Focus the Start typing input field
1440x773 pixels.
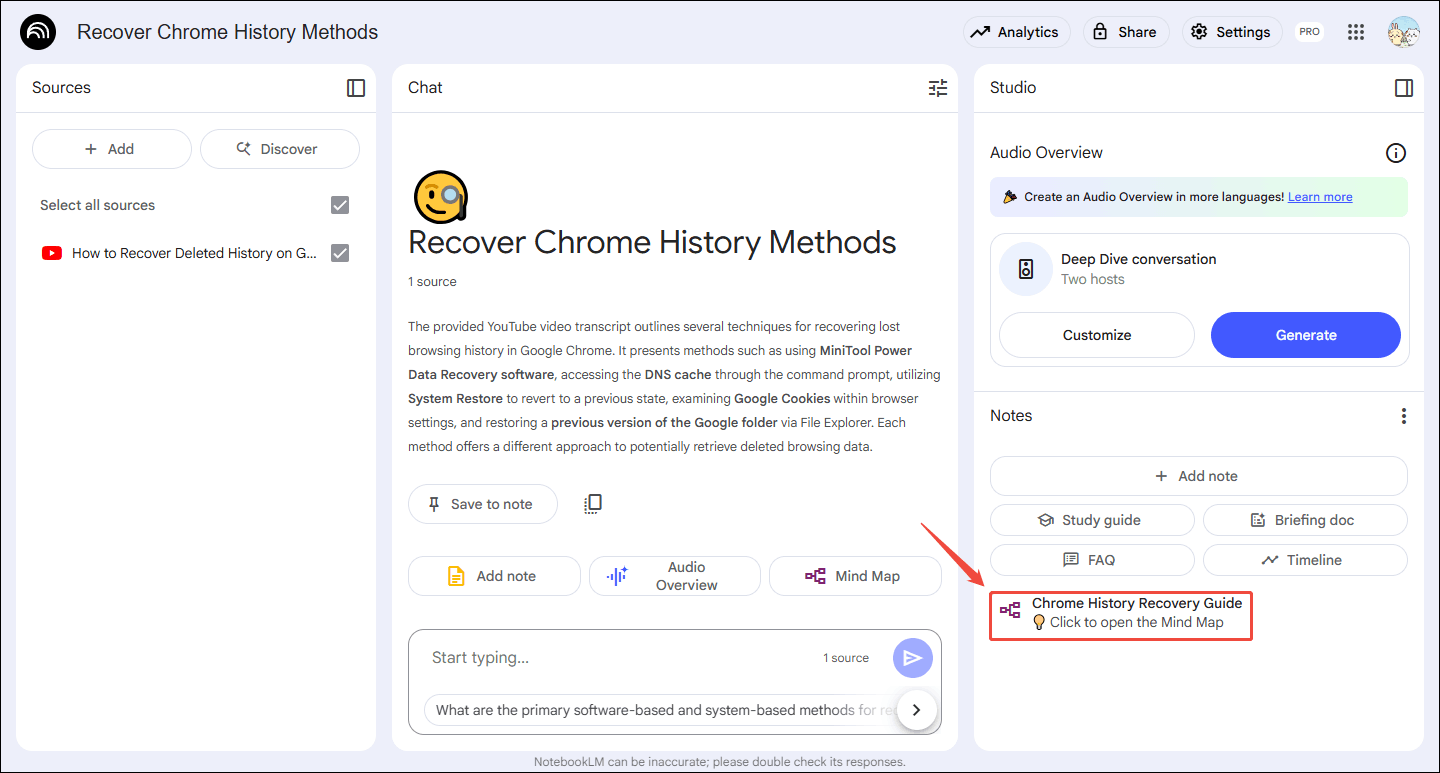point(620,657)
